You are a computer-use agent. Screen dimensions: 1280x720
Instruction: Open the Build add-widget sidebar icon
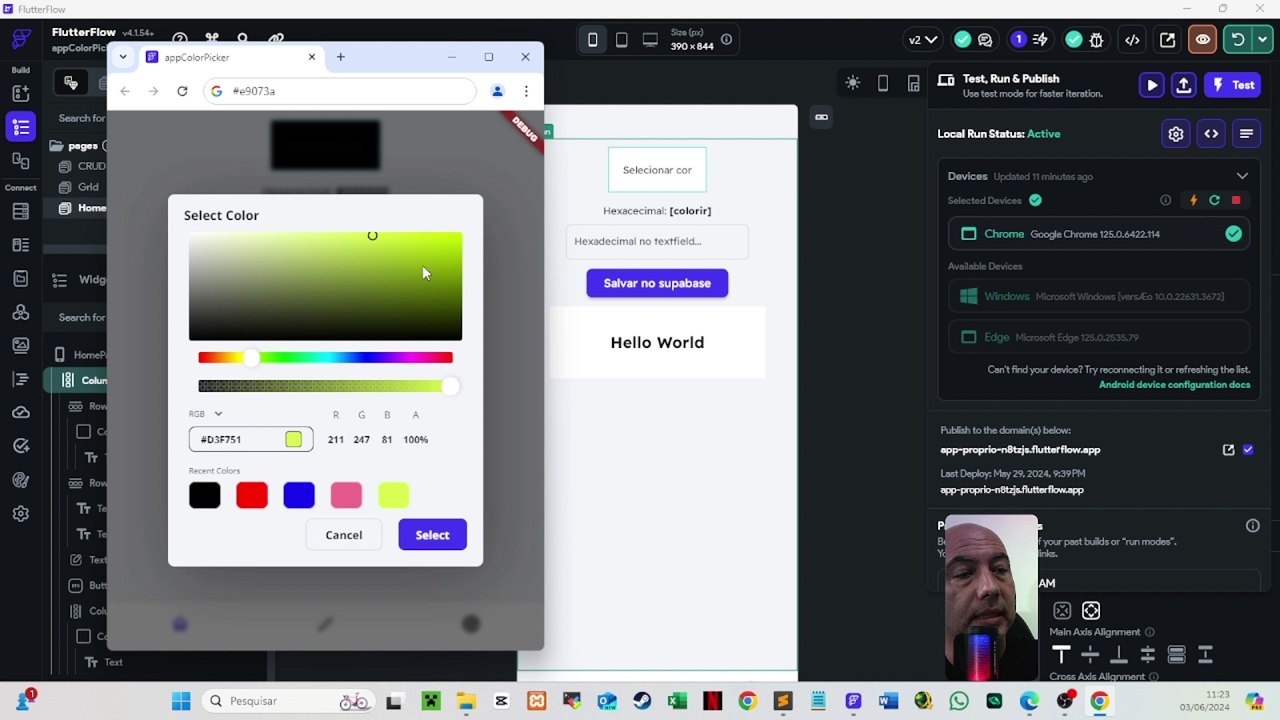(x=21, y=93)
